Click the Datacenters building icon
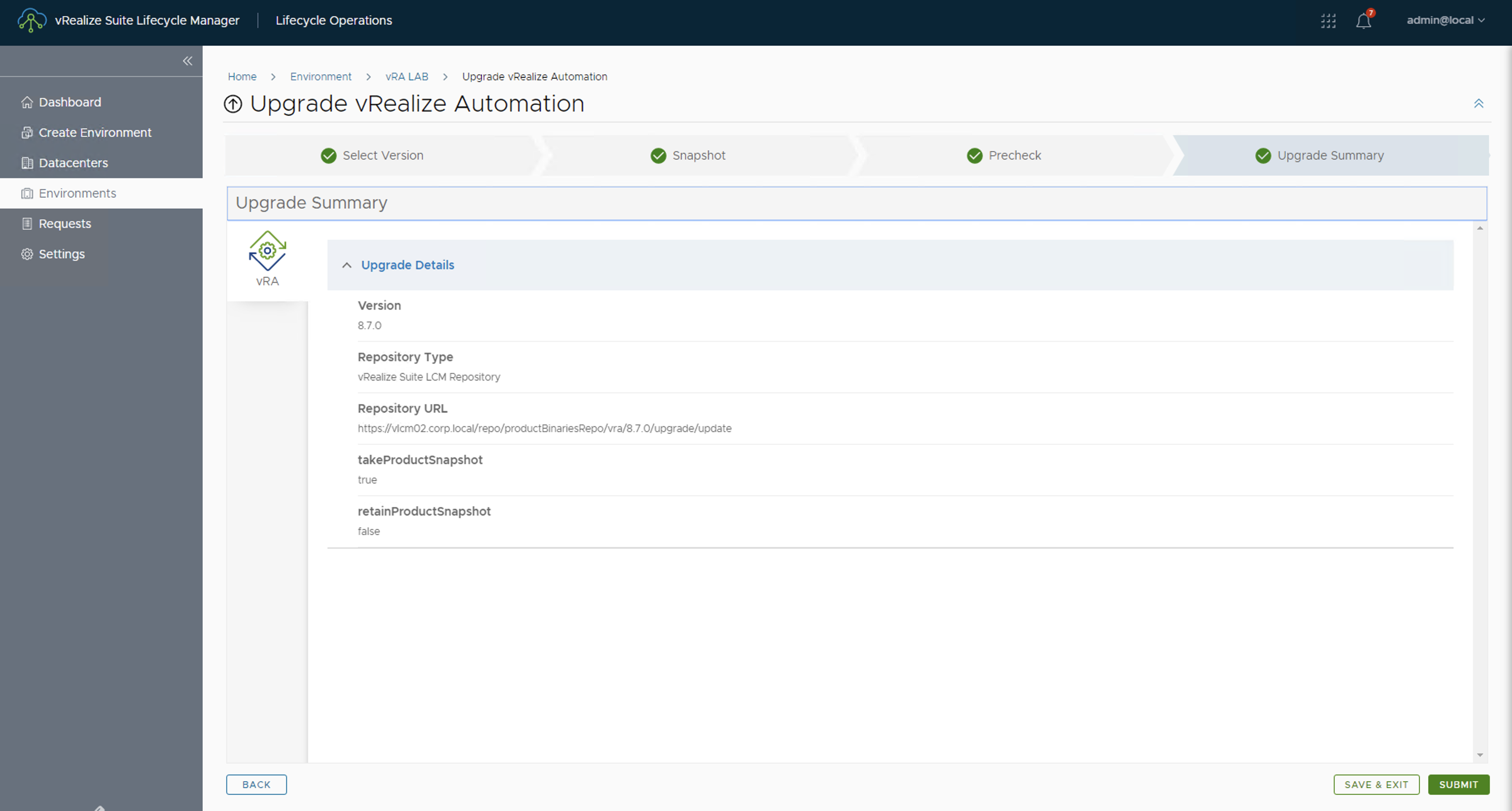Image resolution: width=1512 pixels, height=811 pixels. [27, 163]
